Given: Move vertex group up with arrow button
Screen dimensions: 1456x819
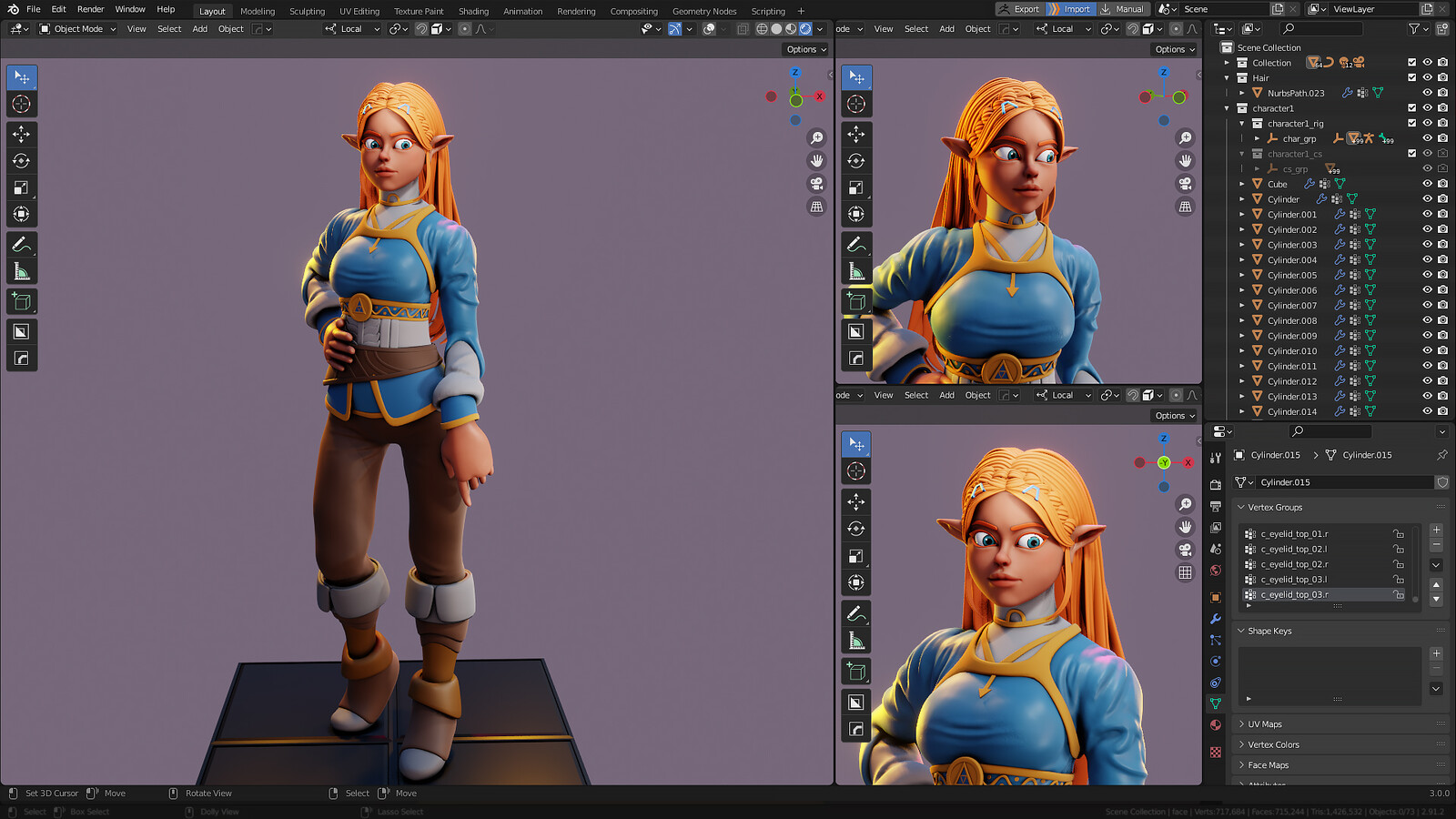Looking at the screenshot, I should pos(1436,584).
